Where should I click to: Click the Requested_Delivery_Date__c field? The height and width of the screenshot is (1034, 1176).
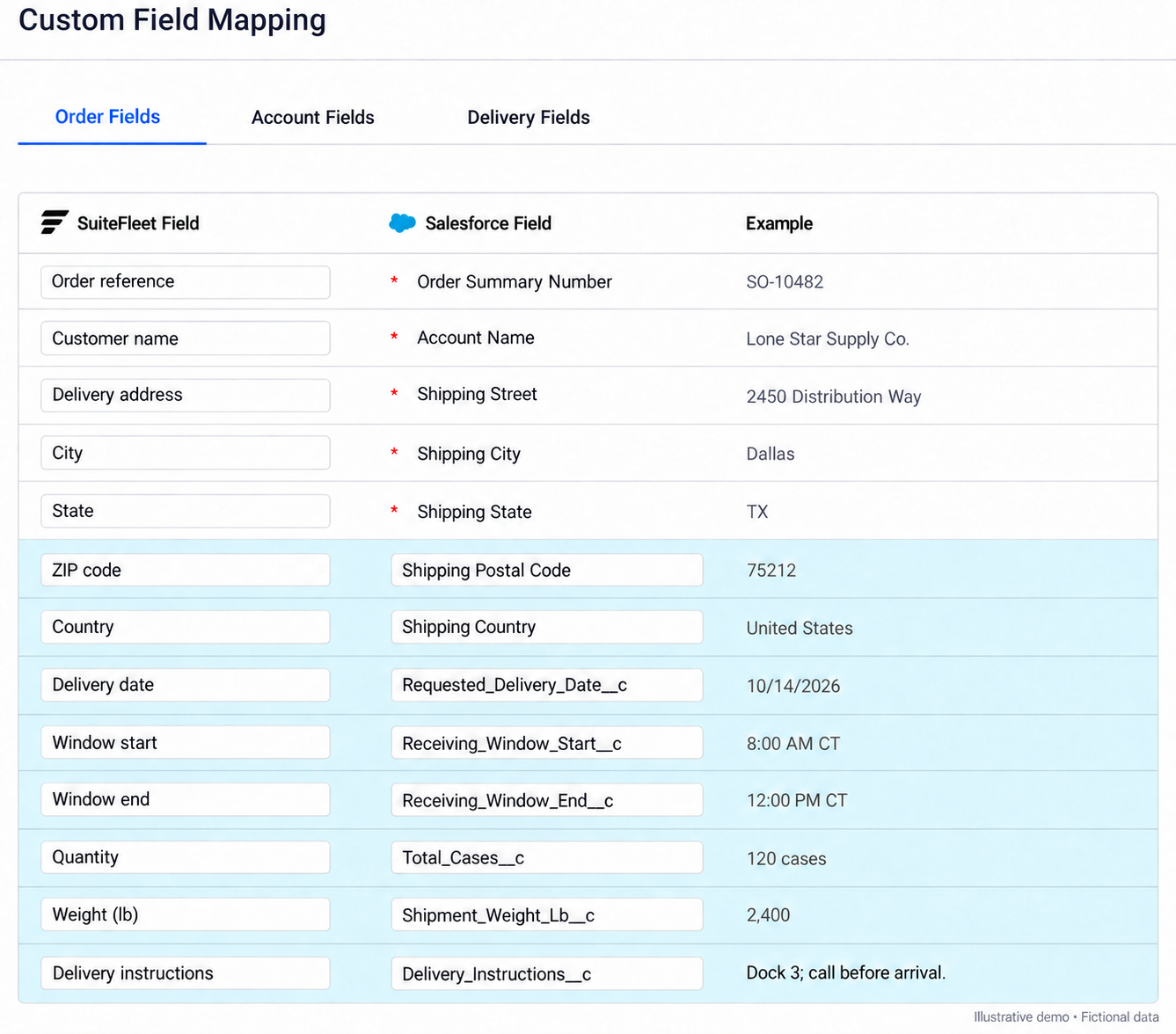click(x=547, y=685)
